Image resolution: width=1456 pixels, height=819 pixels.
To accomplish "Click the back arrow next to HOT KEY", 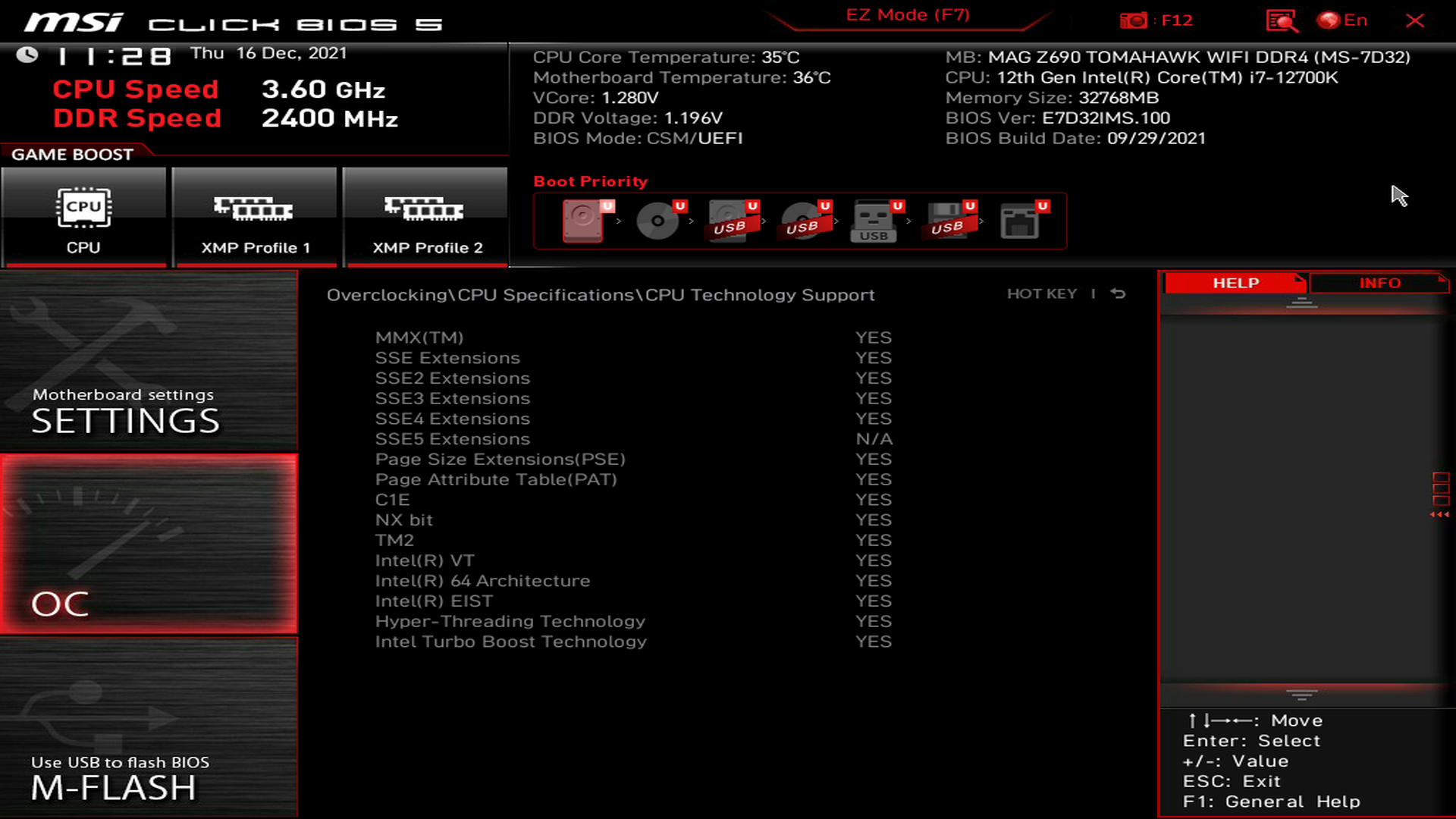I will tap(1118, 293).
